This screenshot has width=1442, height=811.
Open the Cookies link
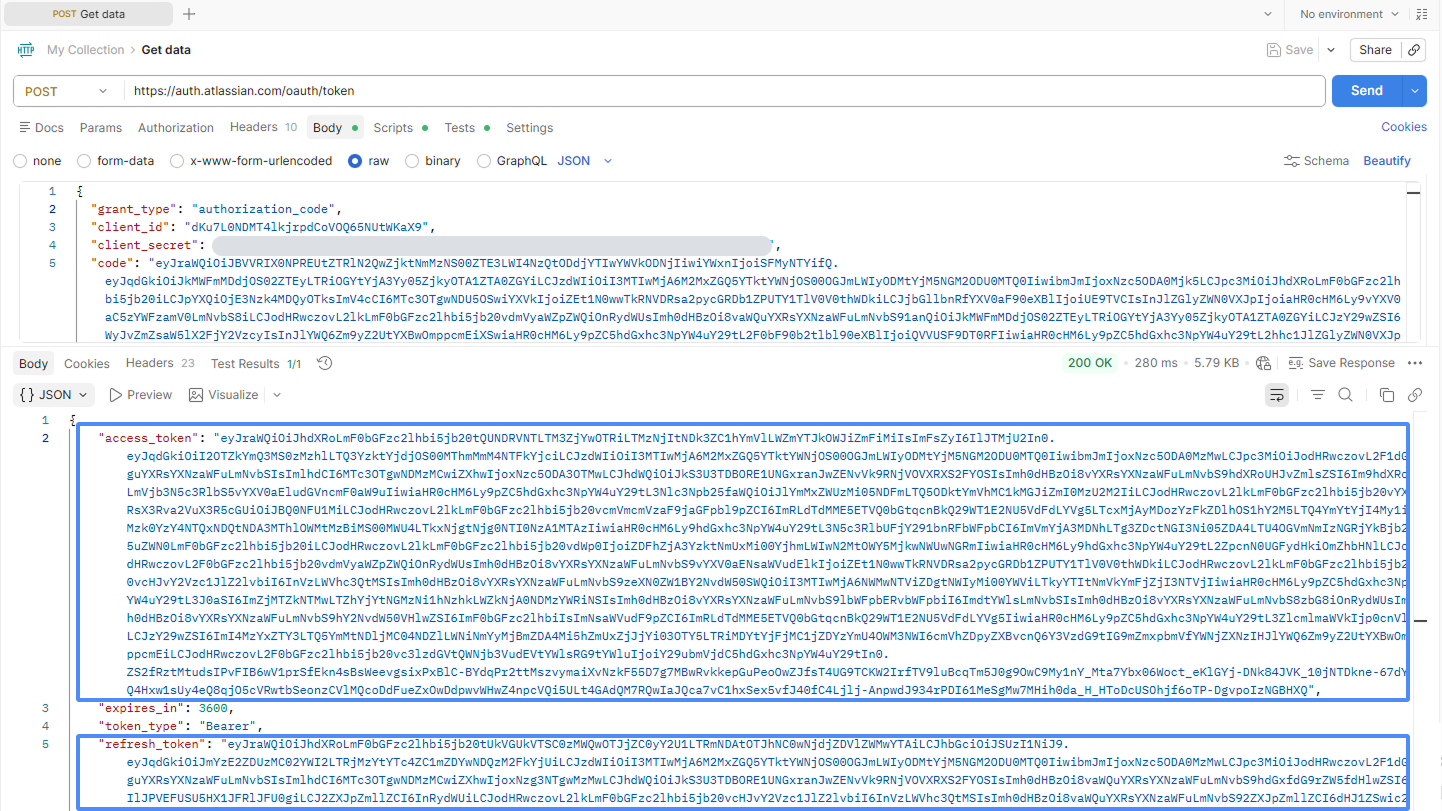(x=1404, y=127)
